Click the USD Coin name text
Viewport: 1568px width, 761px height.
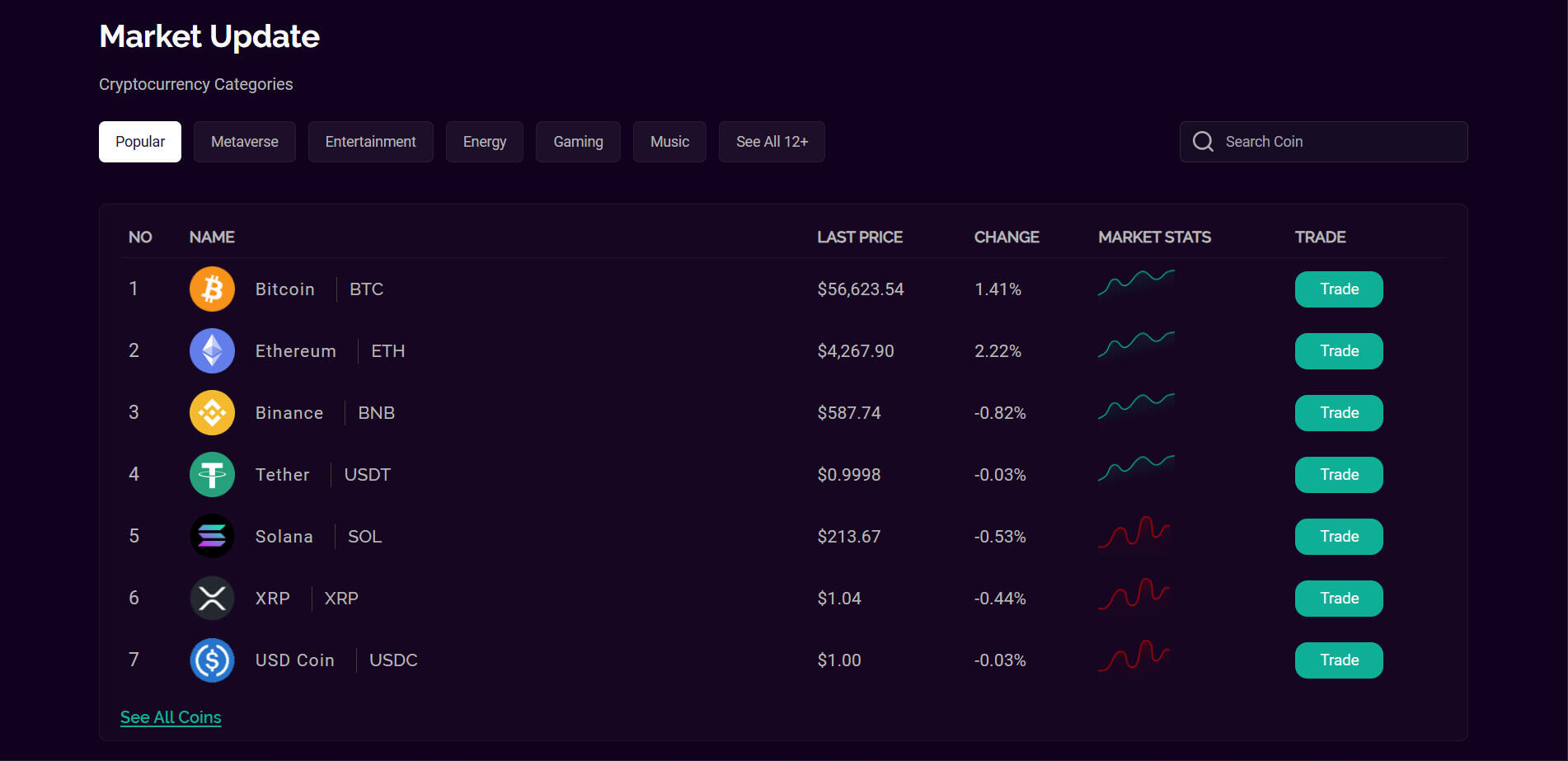click(x=295, y=660)
